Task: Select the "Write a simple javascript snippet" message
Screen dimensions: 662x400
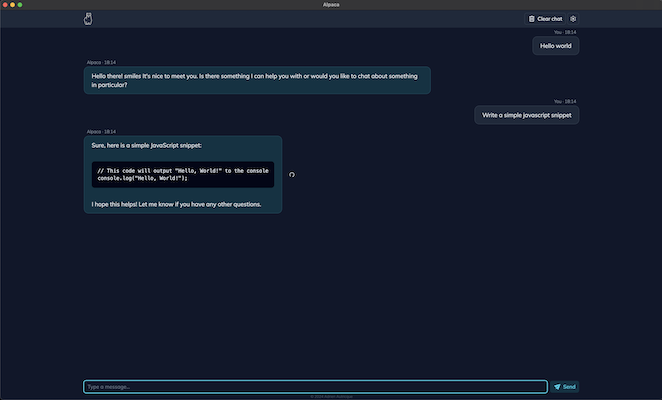Action: 526,115
